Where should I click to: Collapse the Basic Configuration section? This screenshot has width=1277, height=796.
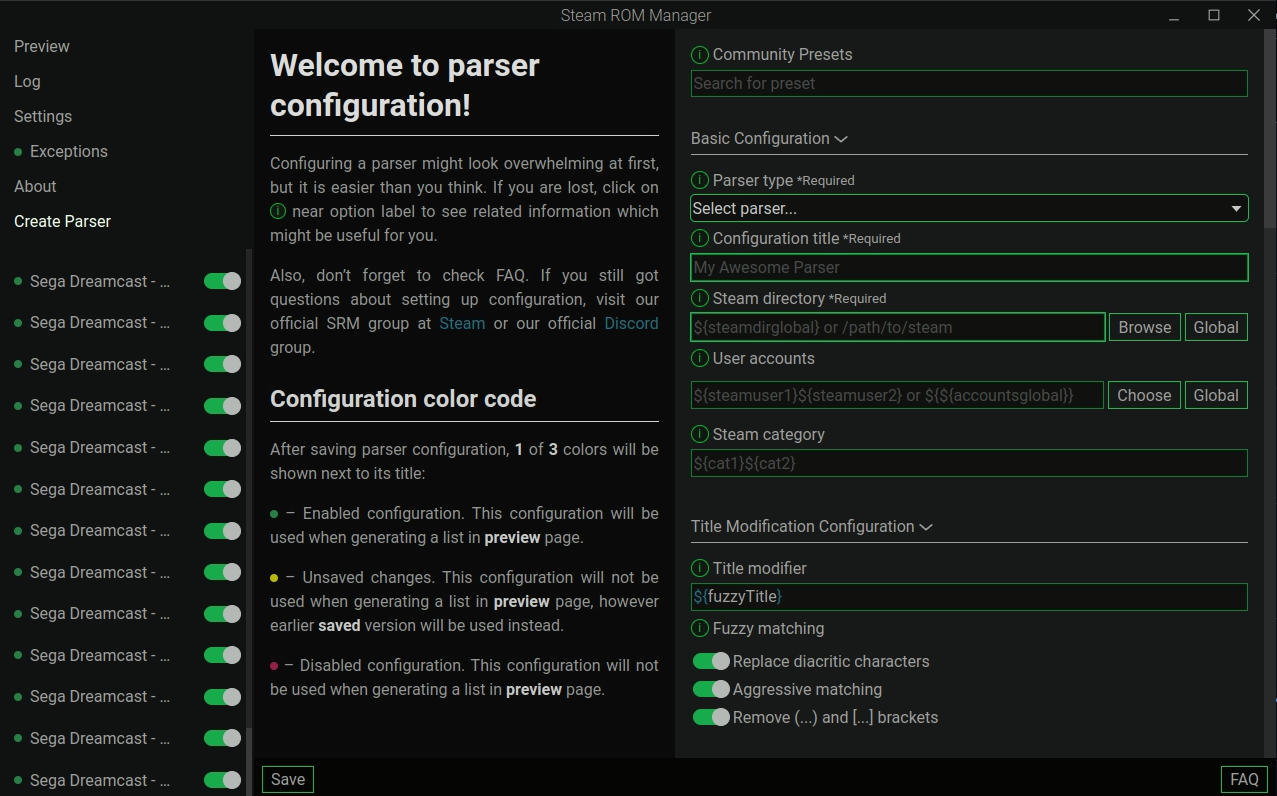[769, 139]
